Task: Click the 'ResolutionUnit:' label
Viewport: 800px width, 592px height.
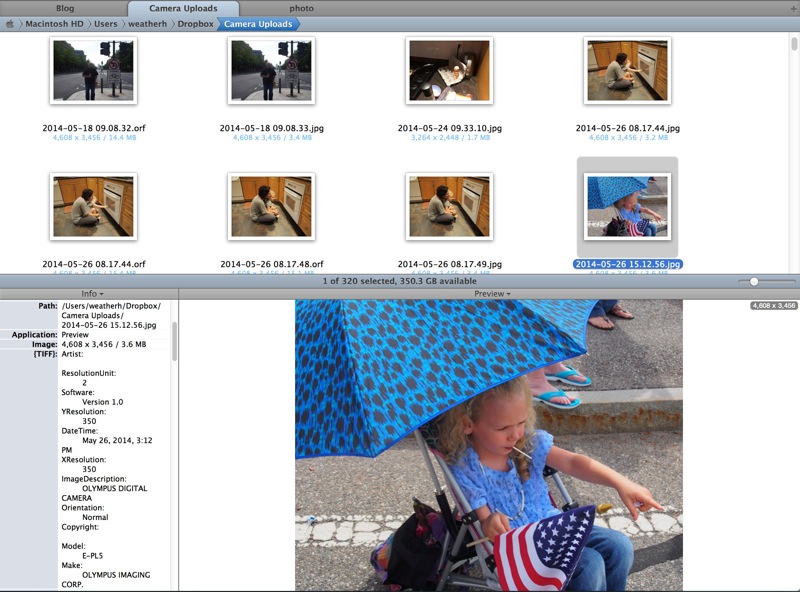Action: click(x=89, y=374)
